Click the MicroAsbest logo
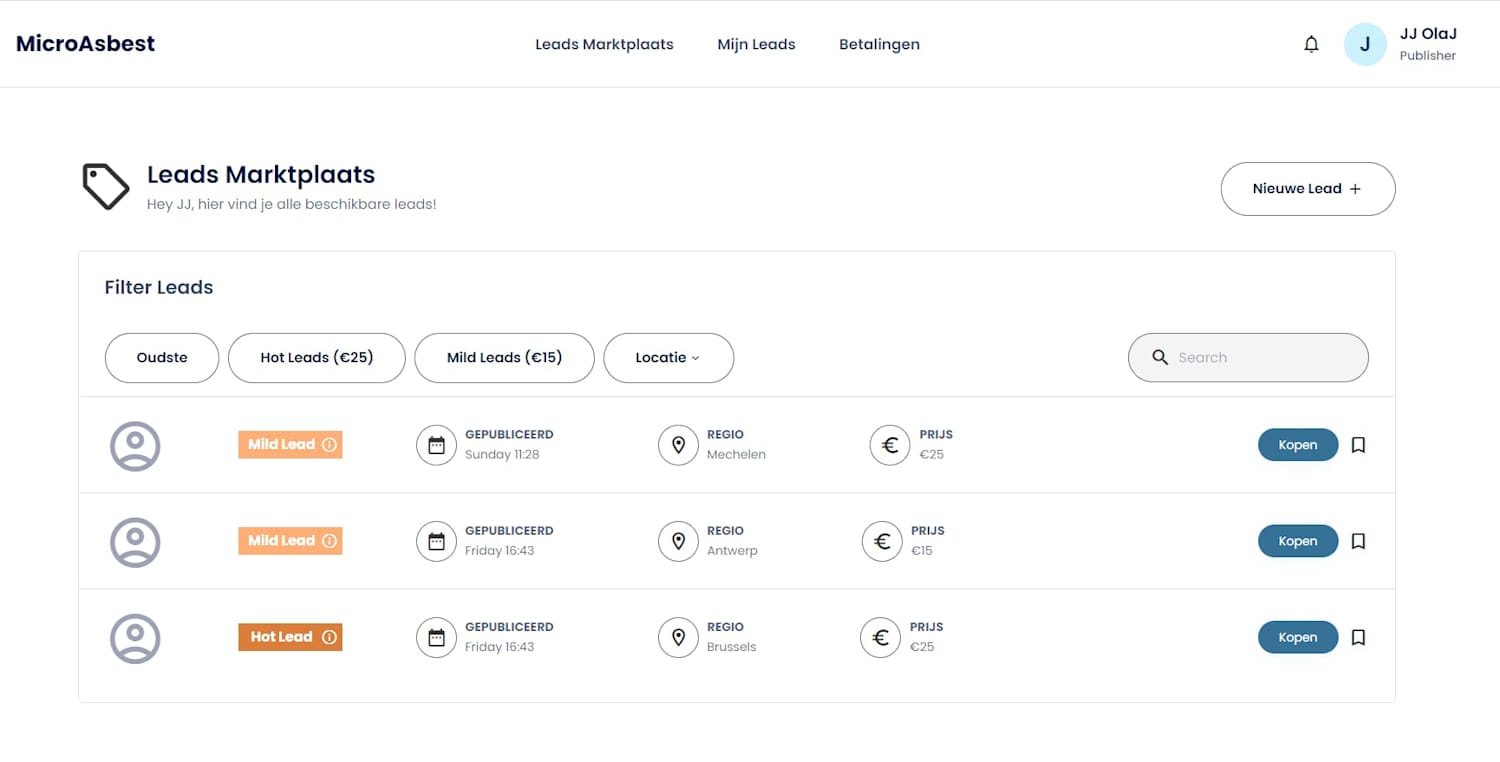This screenshot has height=762, width=1500. 86,44
